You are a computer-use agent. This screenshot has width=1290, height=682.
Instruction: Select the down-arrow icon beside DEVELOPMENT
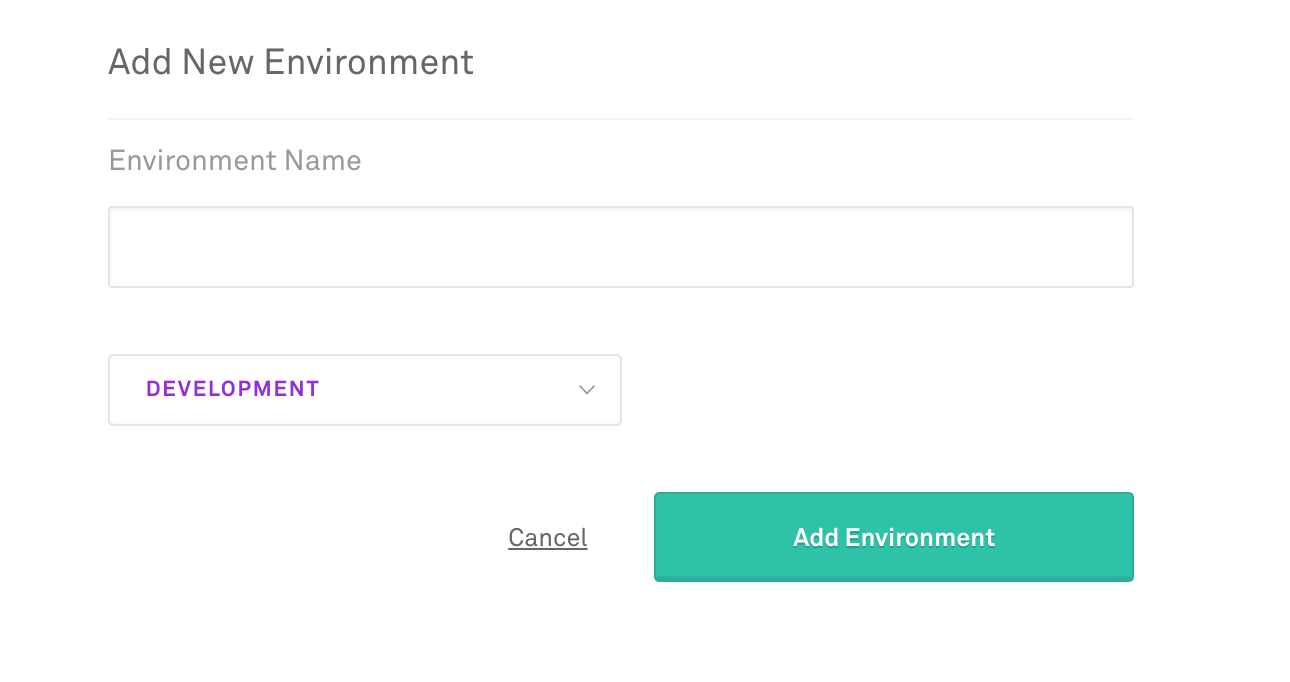(x=587, y=390)
